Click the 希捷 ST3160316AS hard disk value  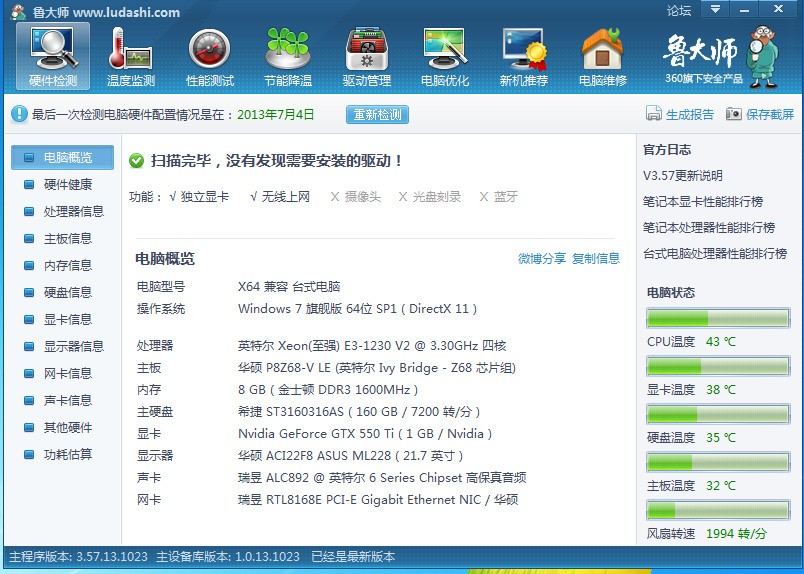tap(359, 412)
